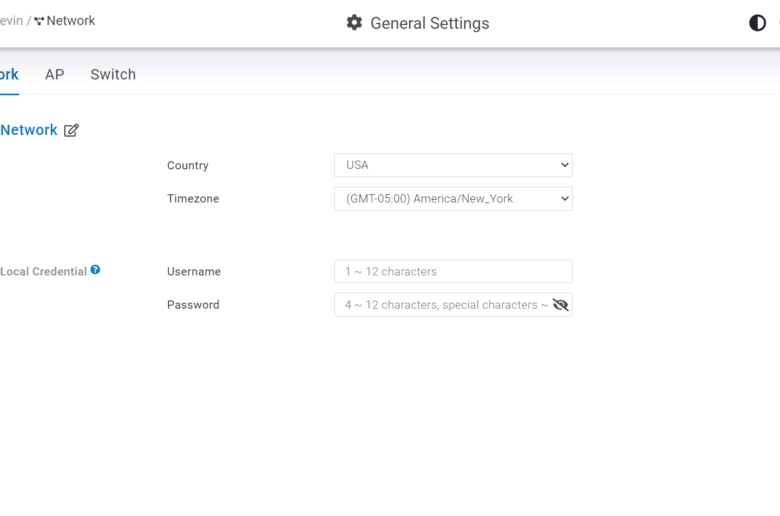Focus the Username input field
Viewport: 780px width, 516px height.
(x=453, y=271)
